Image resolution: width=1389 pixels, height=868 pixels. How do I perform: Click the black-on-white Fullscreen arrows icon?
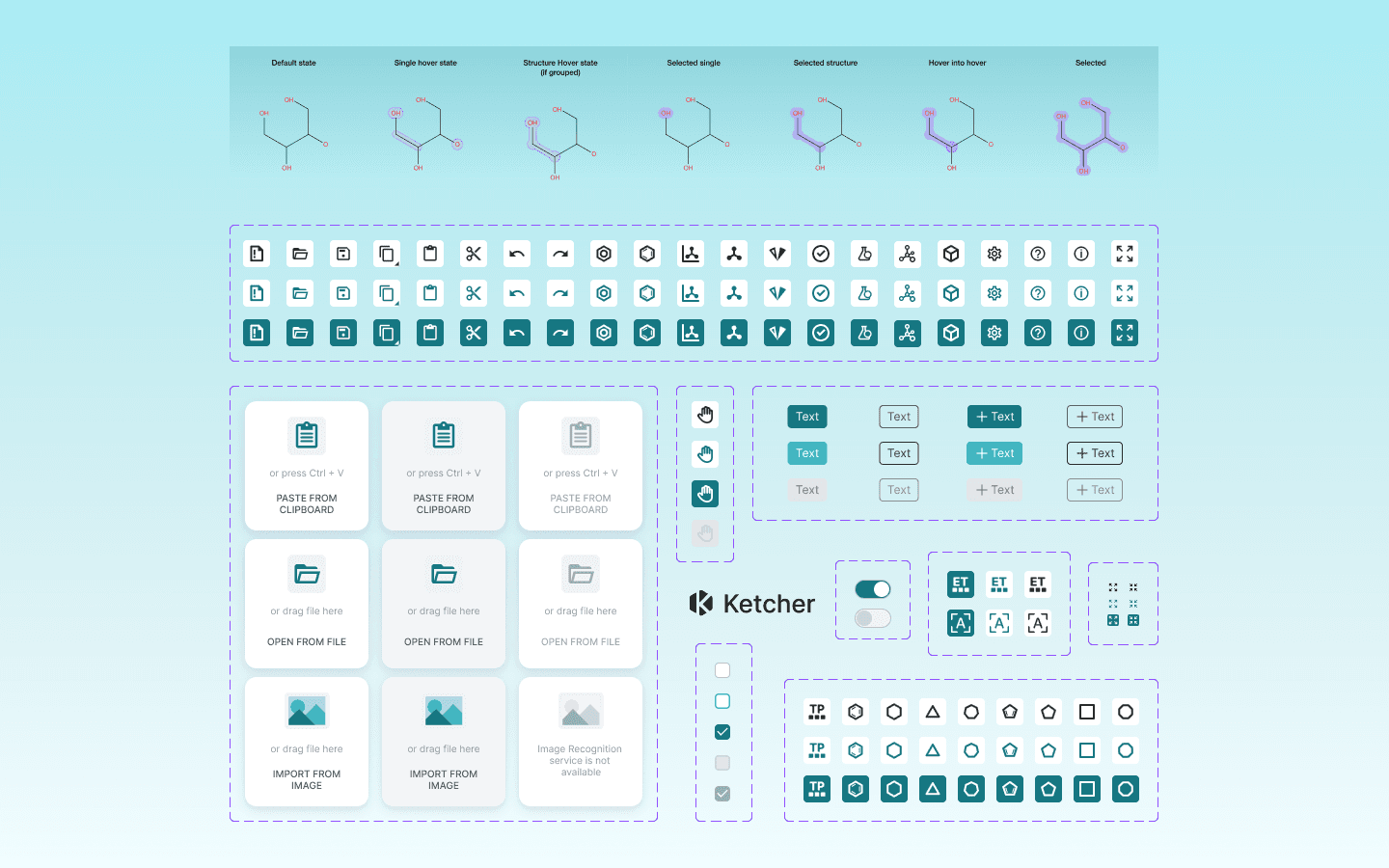(x=1125, y=254)
